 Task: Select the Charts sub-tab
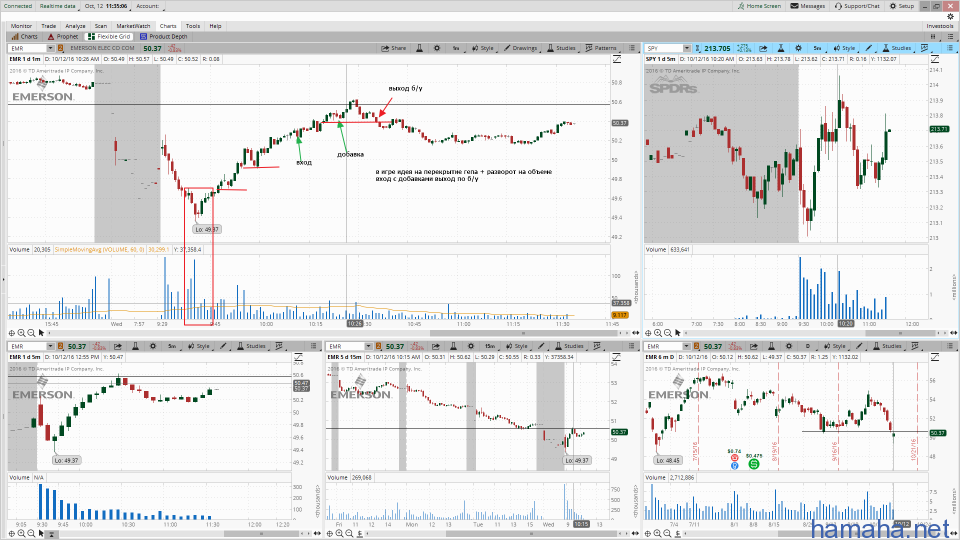24,36
